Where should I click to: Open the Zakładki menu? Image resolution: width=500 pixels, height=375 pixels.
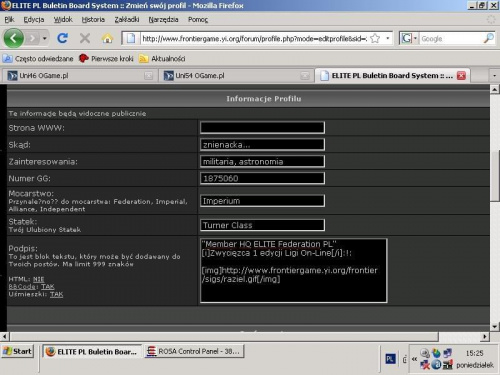pos(127,20)
